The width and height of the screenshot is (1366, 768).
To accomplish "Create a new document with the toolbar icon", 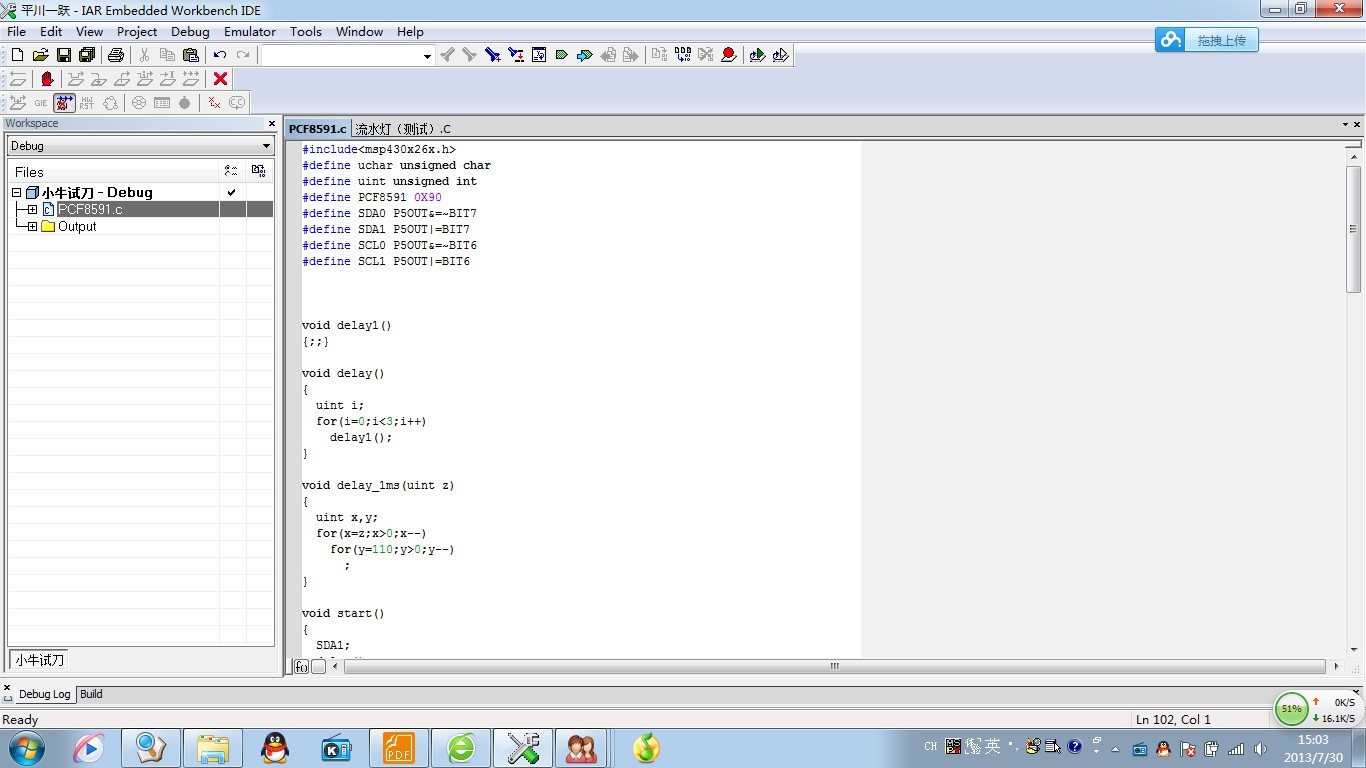I will click(x=17, y=55).
